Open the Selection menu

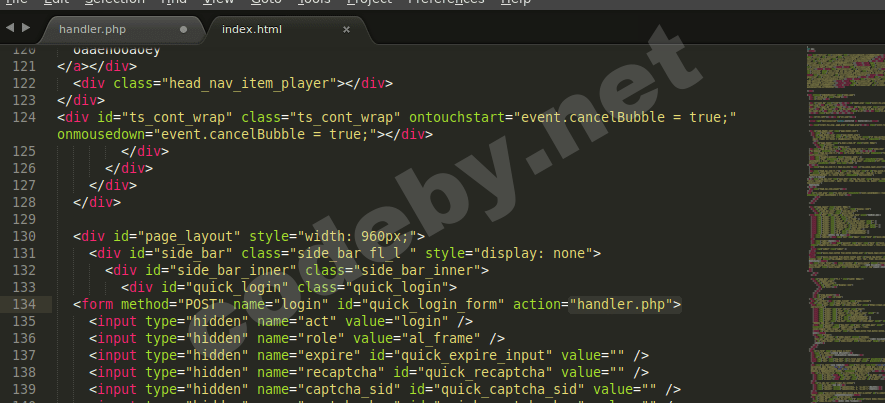pos(115,2)
